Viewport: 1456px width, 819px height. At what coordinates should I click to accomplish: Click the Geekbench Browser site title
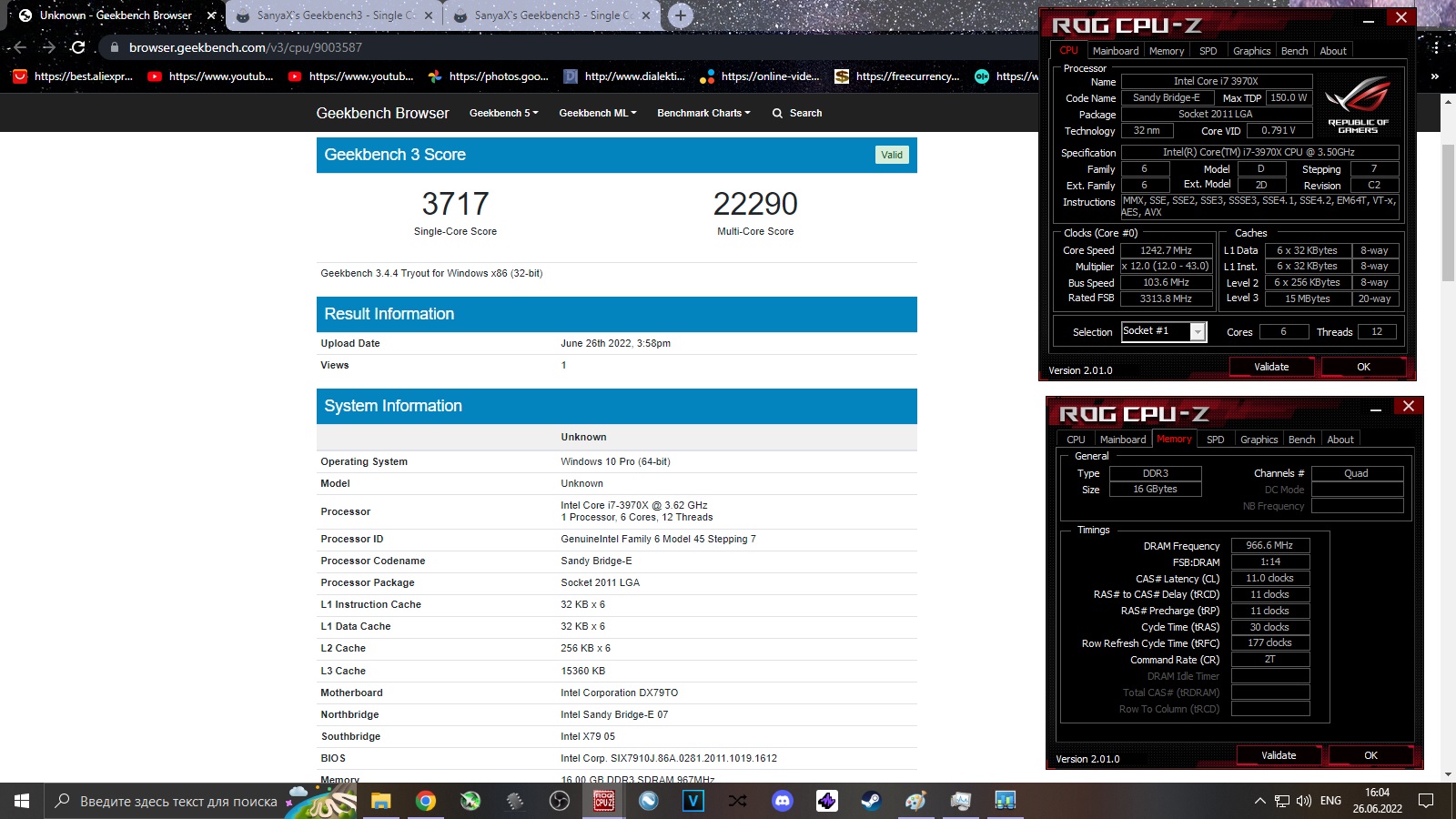(382, 113)
